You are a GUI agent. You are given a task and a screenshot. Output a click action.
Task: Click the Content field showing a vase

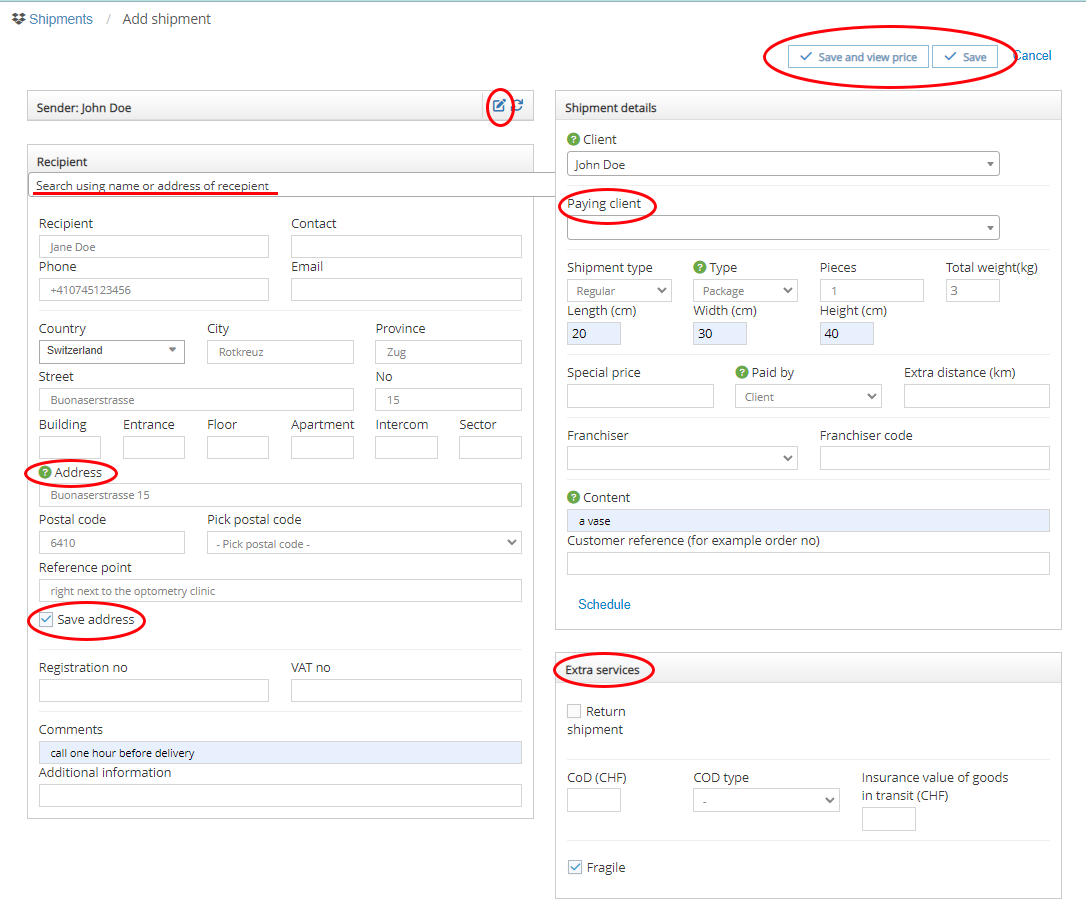pyautogui.click(x=808, y=521)
